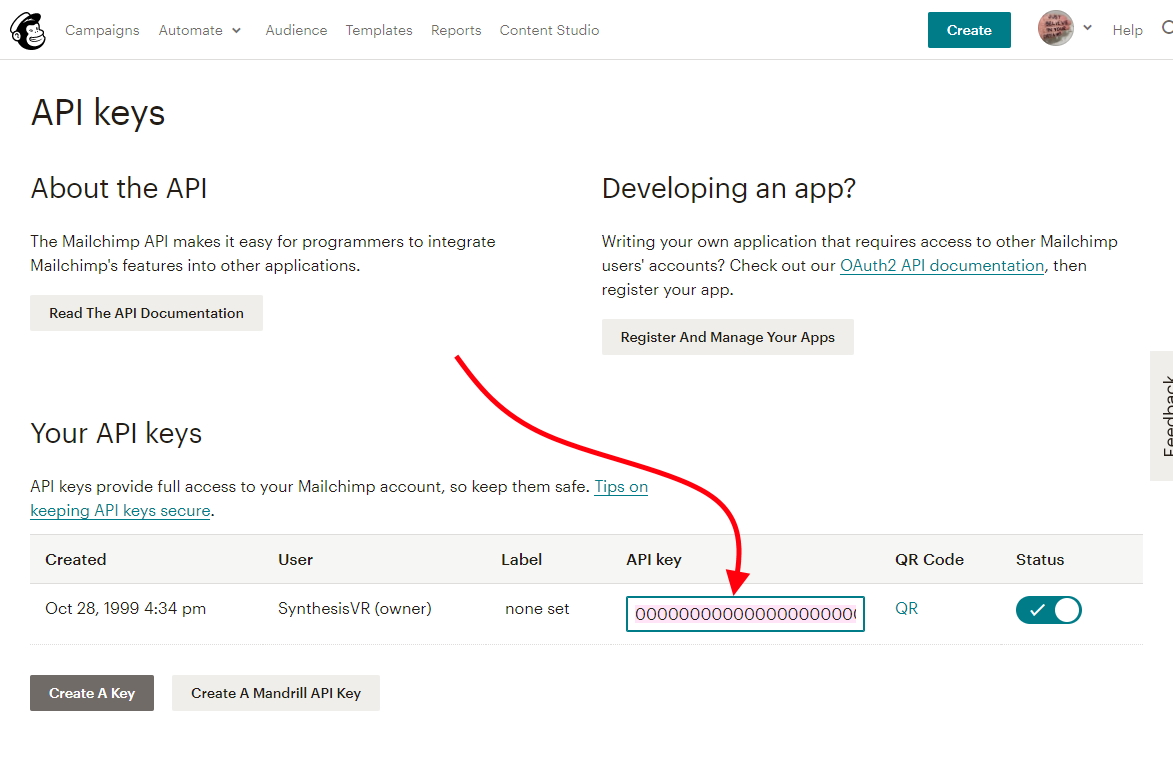This screenshot has height=765, width=1173.
Task: Open the search magnifier icon
Action: click(1167, 28)
